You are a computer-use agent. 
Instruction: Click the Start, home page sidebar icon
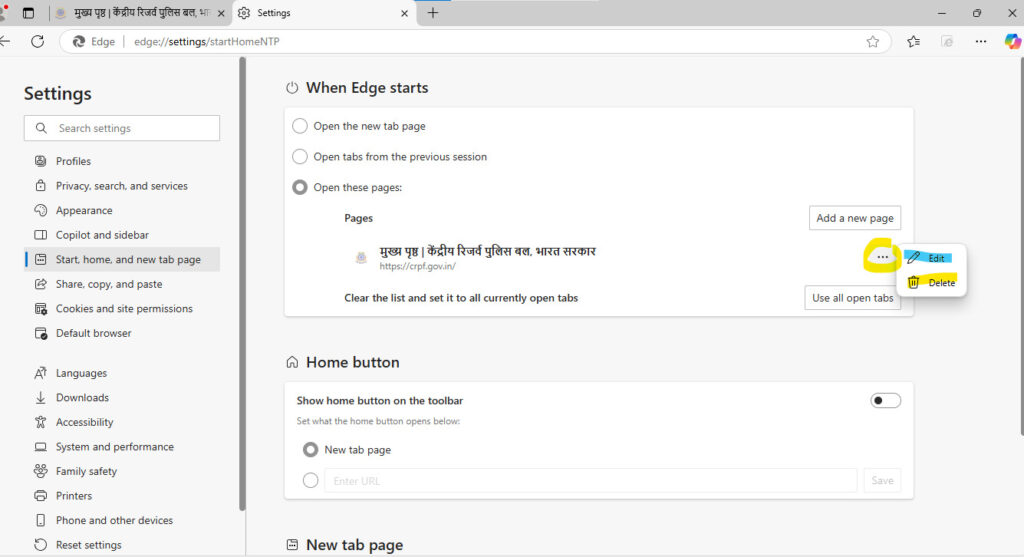pyautogui.click(x=40, y=259)
